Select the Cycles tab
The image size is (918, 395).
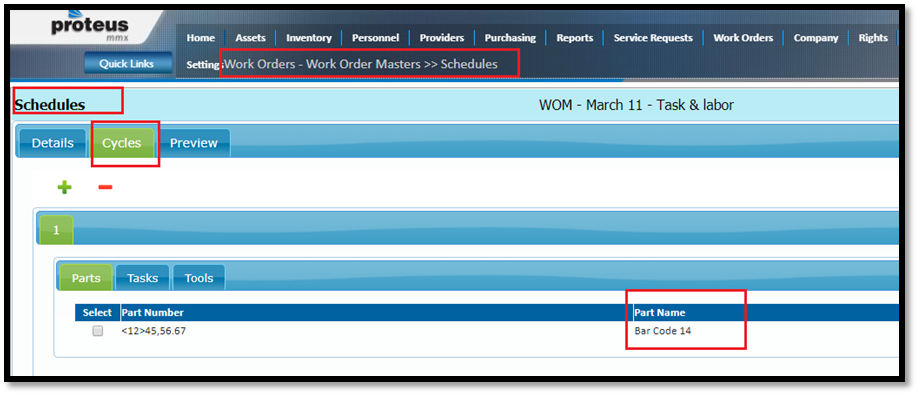tap(122, 143)
